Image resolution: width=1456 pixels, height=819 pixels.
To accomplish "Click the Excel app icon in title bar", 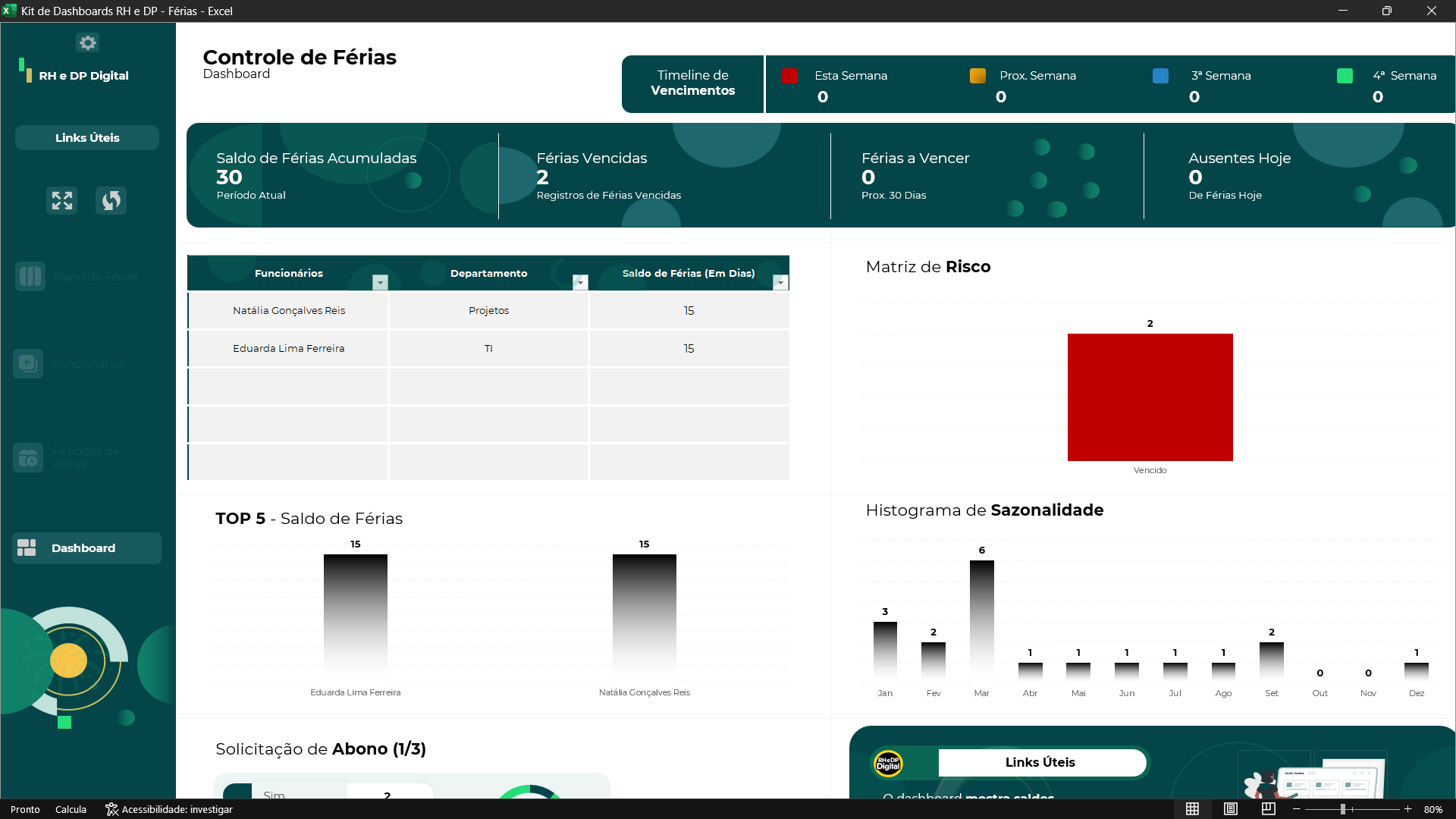I will (9, 11).
